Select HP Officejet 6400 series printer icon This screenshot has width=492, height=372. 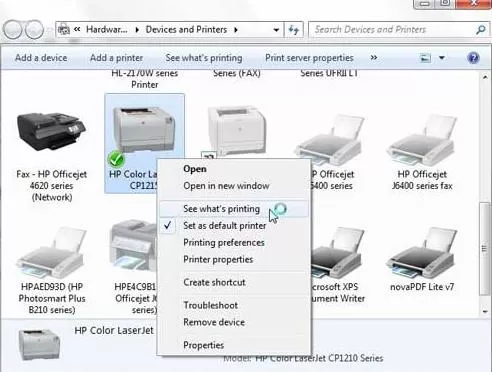329,140
